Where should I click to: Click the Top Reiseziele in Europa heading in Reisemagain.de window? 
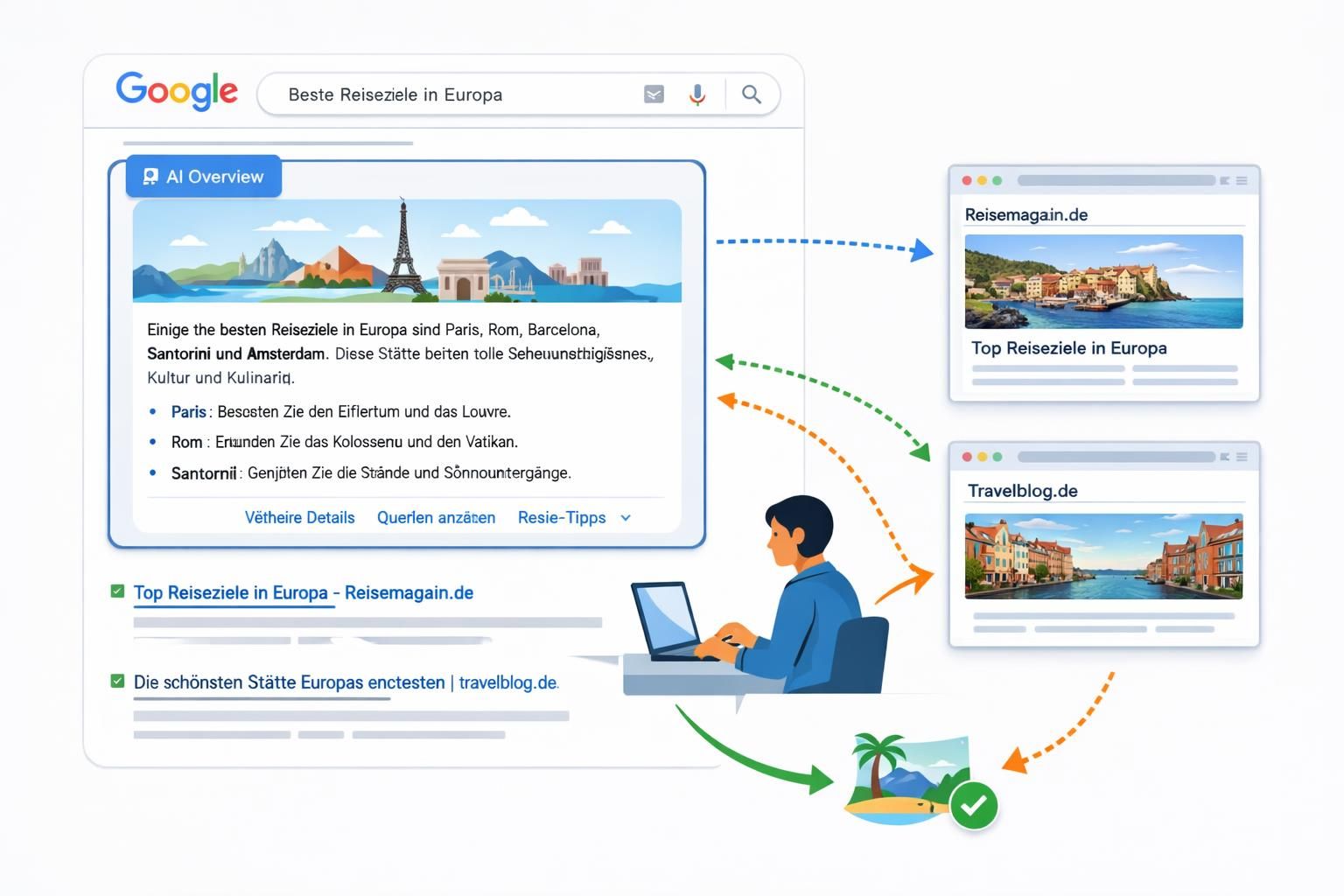(1069, 348)
